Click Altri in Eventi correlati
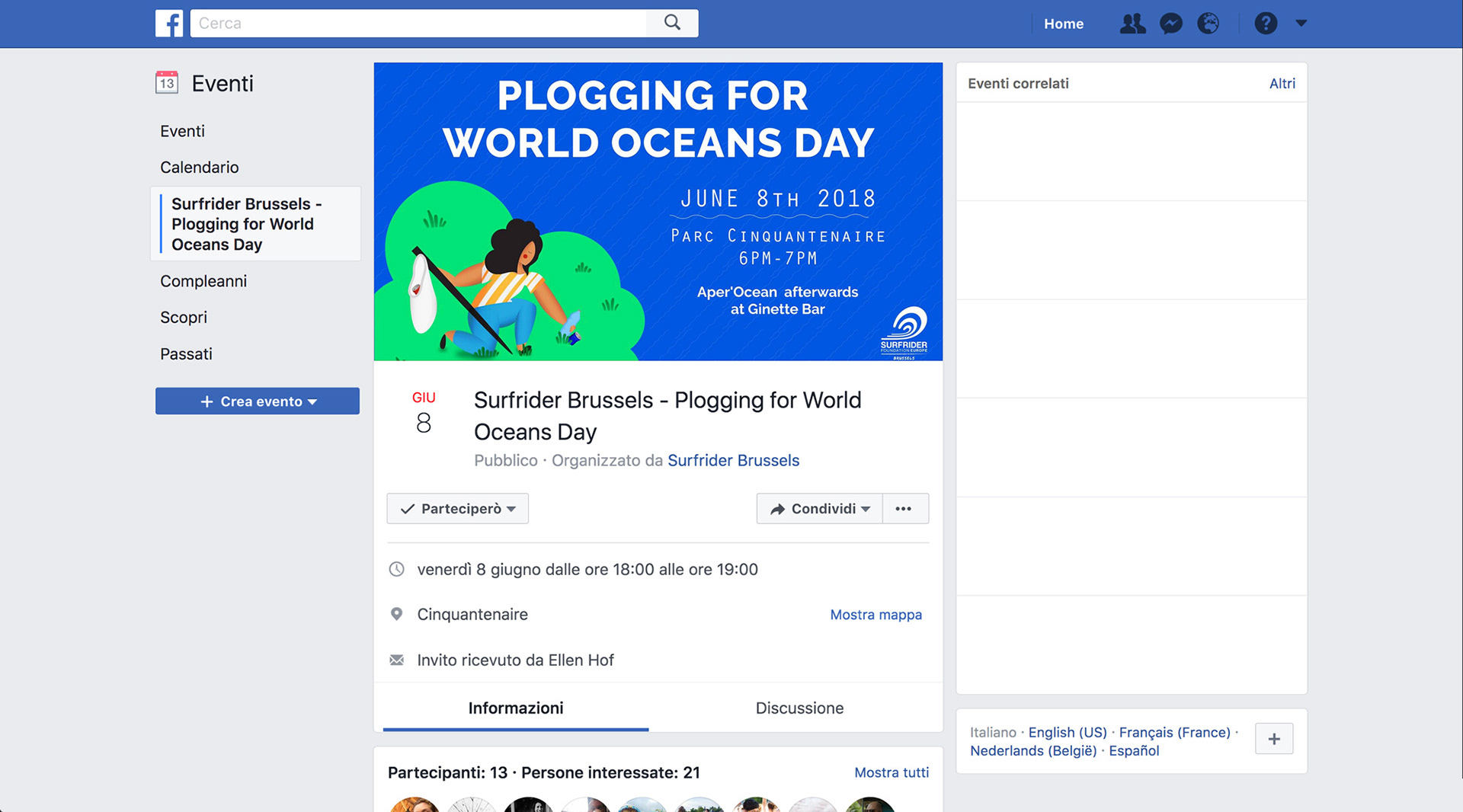Screen dimensions: 1463x812 (1282, 84)
